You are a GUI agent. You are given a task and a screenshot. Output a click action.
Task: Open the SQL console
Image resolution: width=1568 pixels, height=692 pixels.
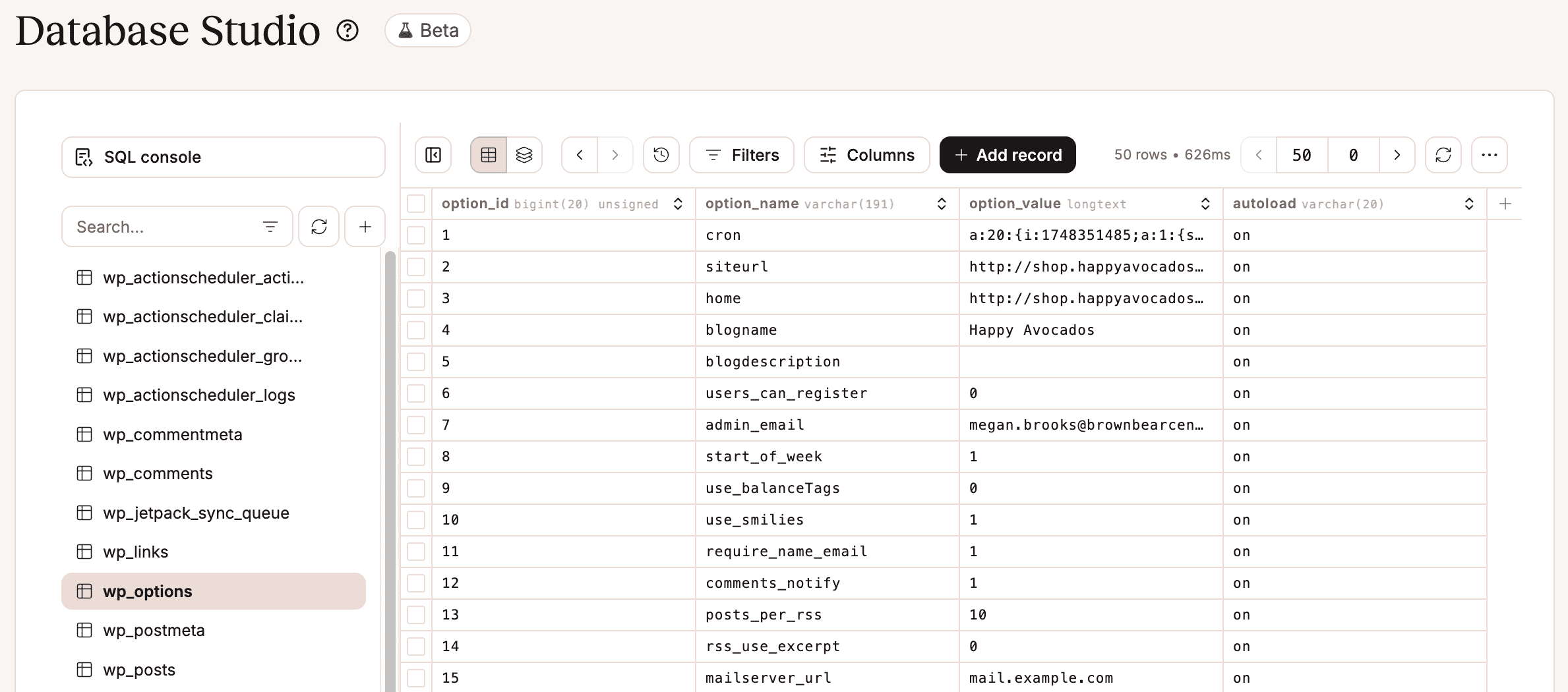coord(224,157)
